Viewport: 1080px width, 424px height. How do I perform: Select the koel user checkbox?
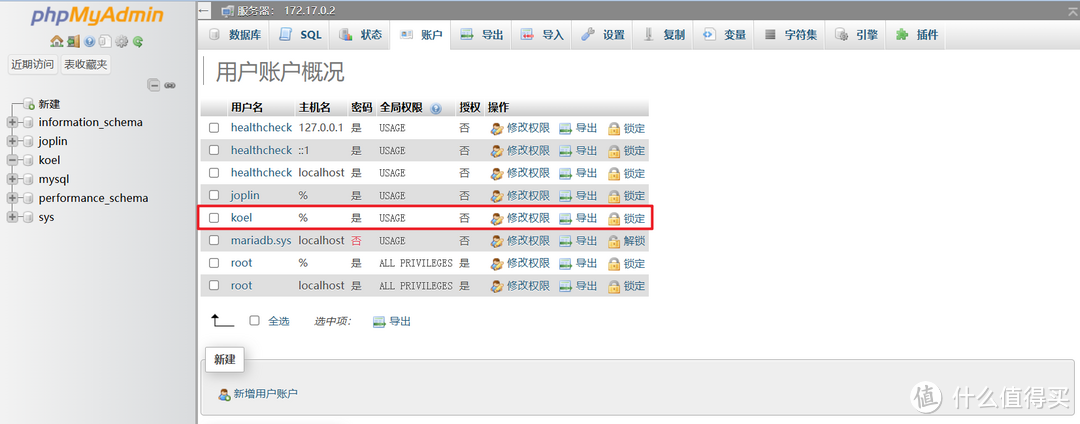click(214, 218)
